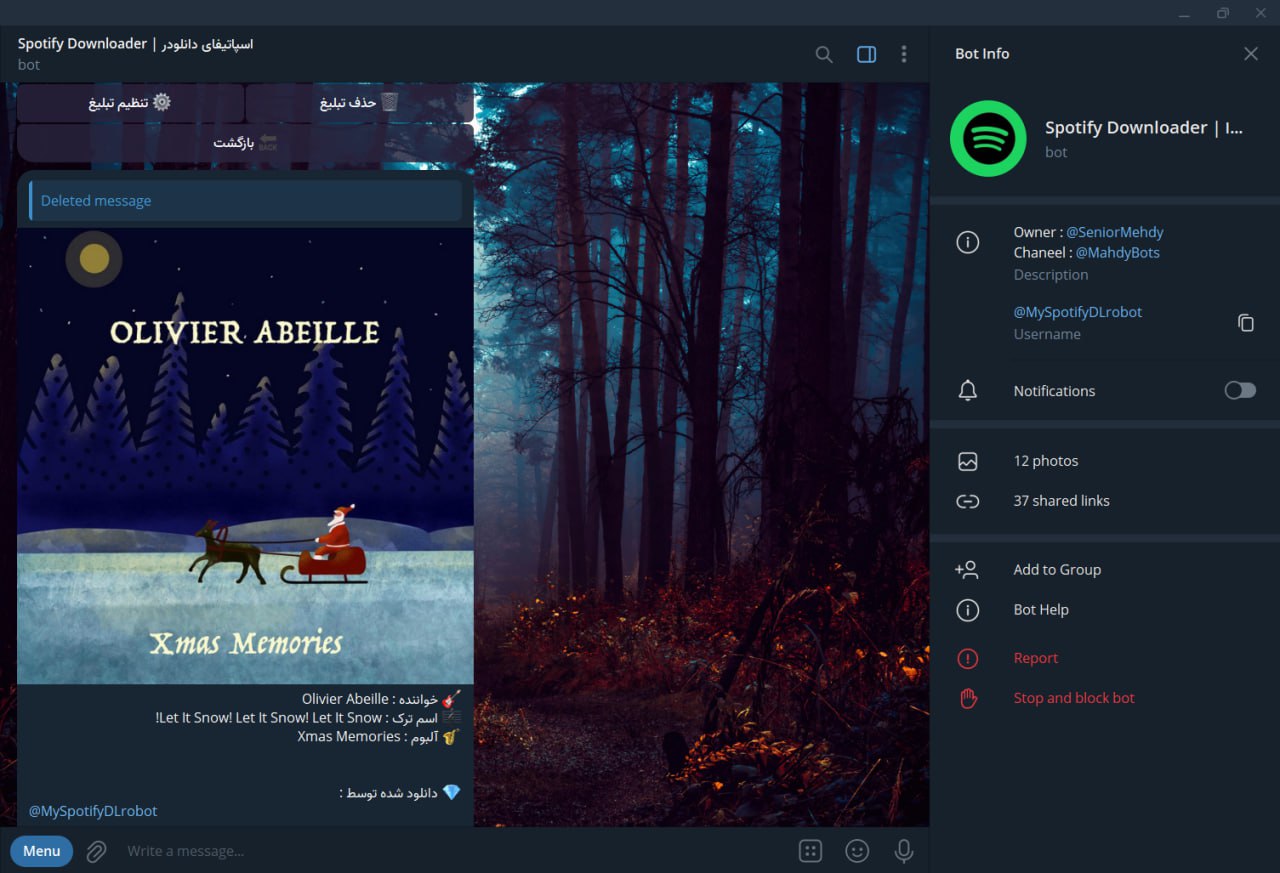Click the red hand block icon
This screenshot has height=873, width=1280.
pos(967,698)
